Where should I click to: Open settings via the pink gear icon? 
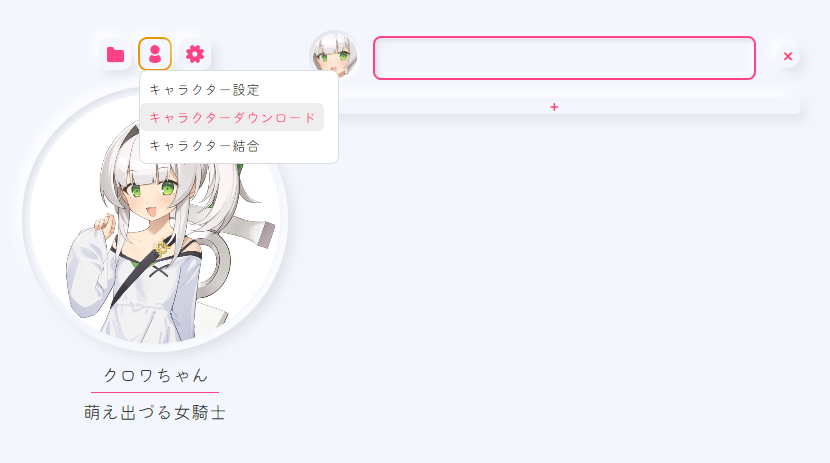pyautogui.click(x=195, y=54)
